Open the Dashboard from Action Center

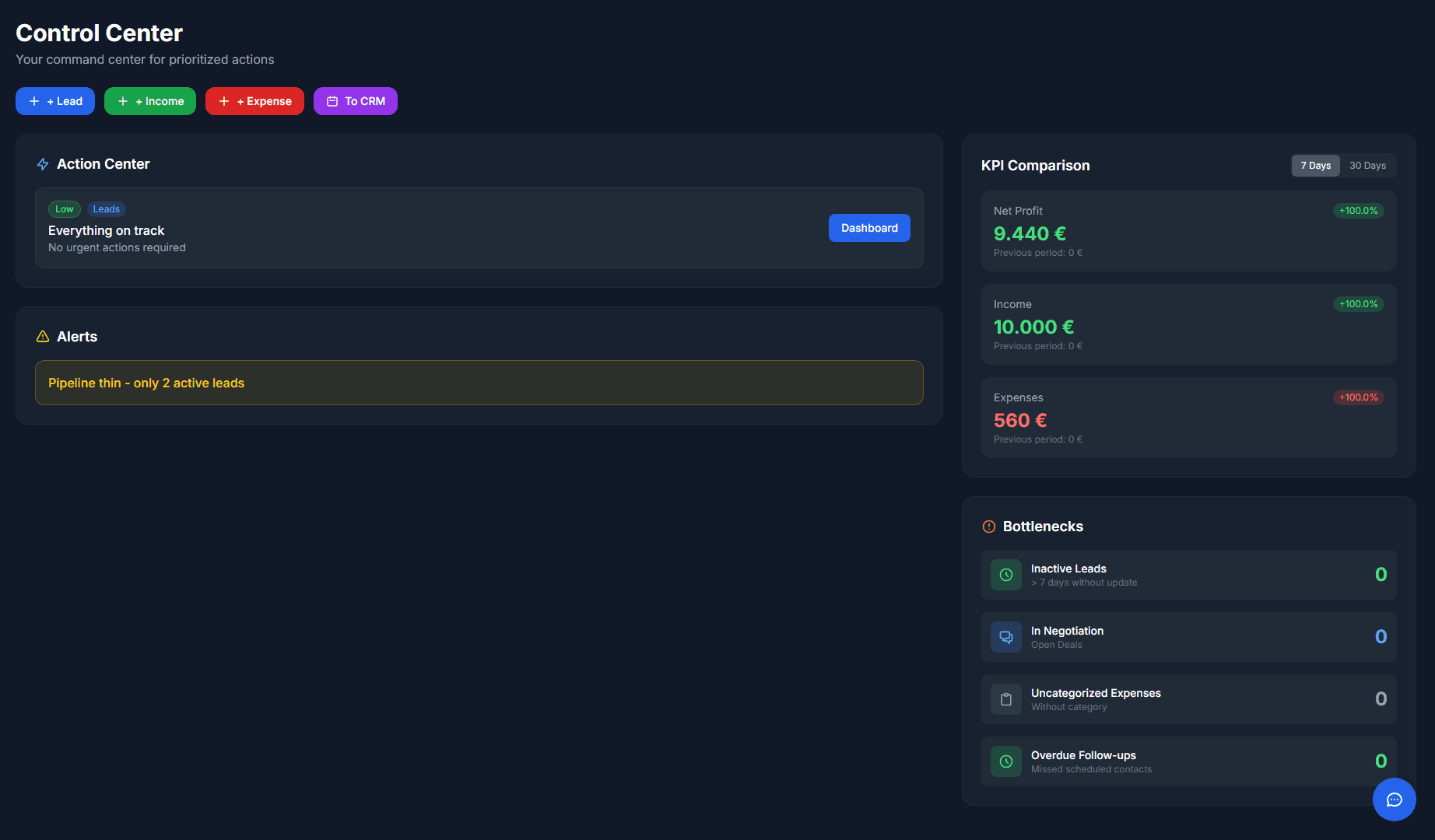point(869,228)
